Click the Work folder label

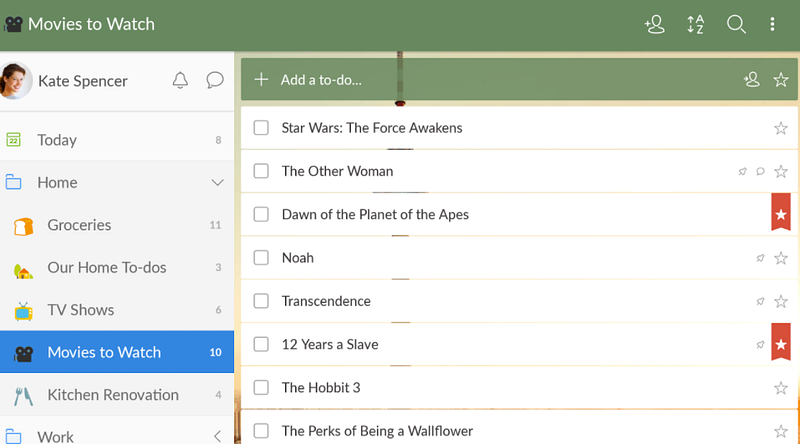55,437
